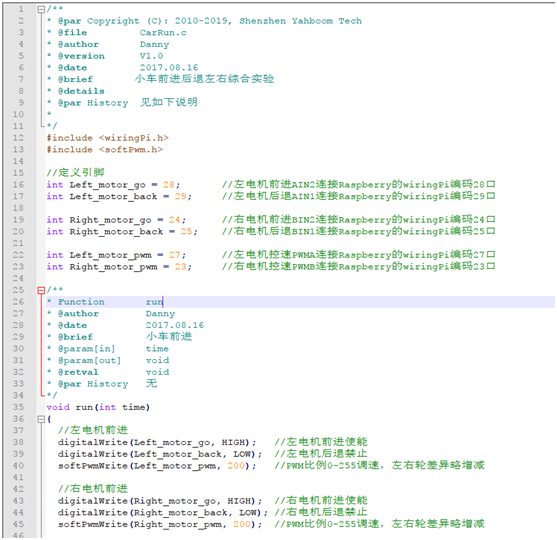Click the comment '//右电机前进' on line 42
The width and height of the screenshot is (557, 540).
93,489
